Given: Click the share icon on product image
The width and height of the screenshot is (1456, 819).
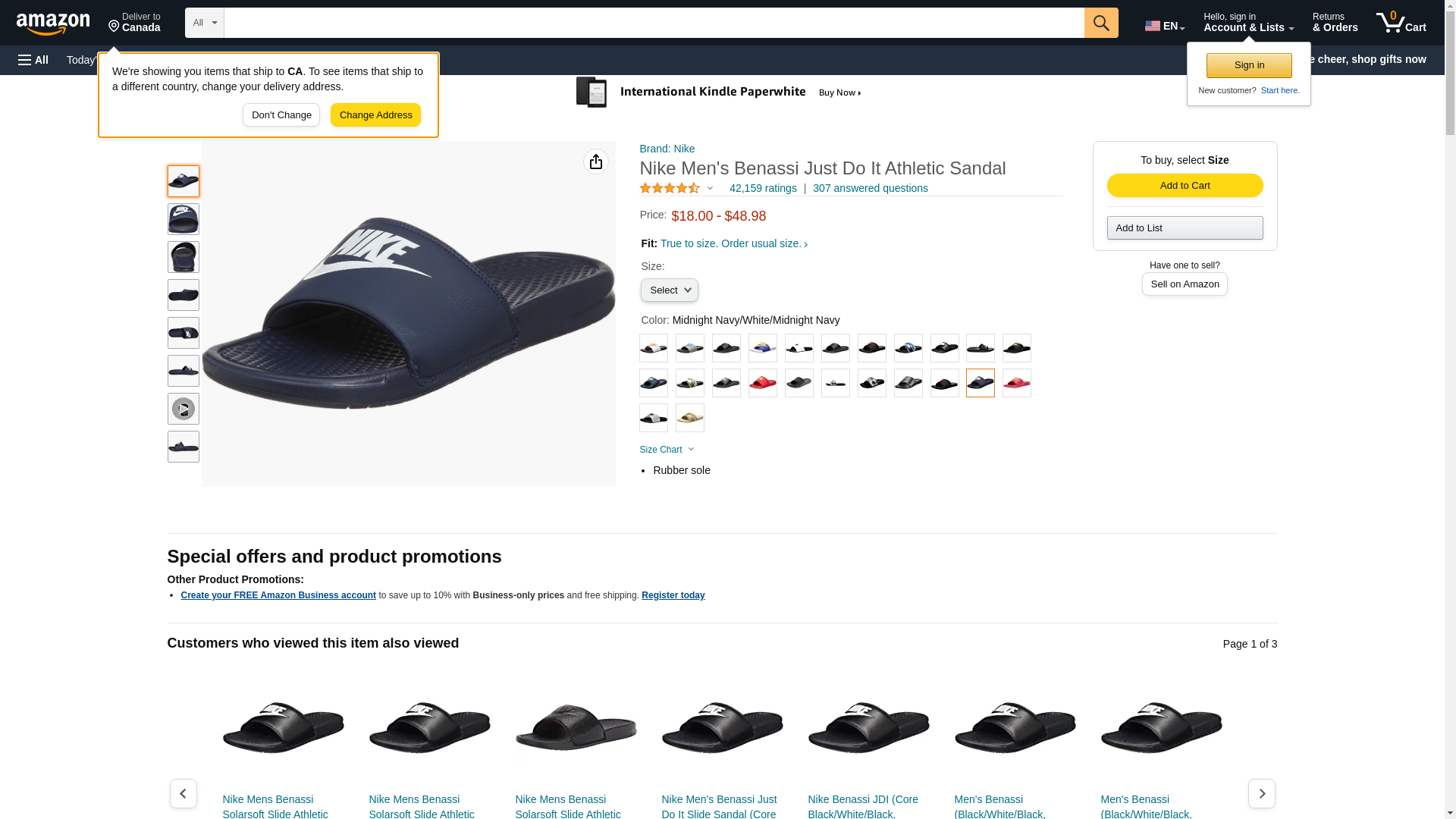Looking at the screenshot, I should (595, 162).
